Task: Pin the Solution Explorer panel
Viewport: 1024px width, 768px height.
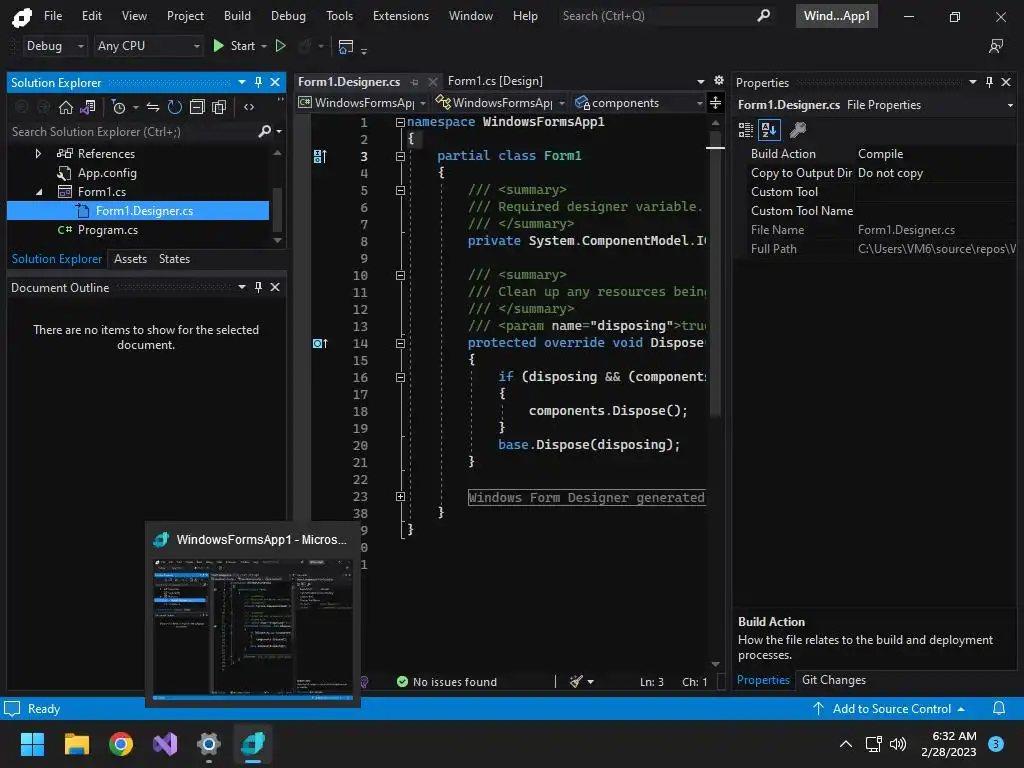Action: click(259, 82)
